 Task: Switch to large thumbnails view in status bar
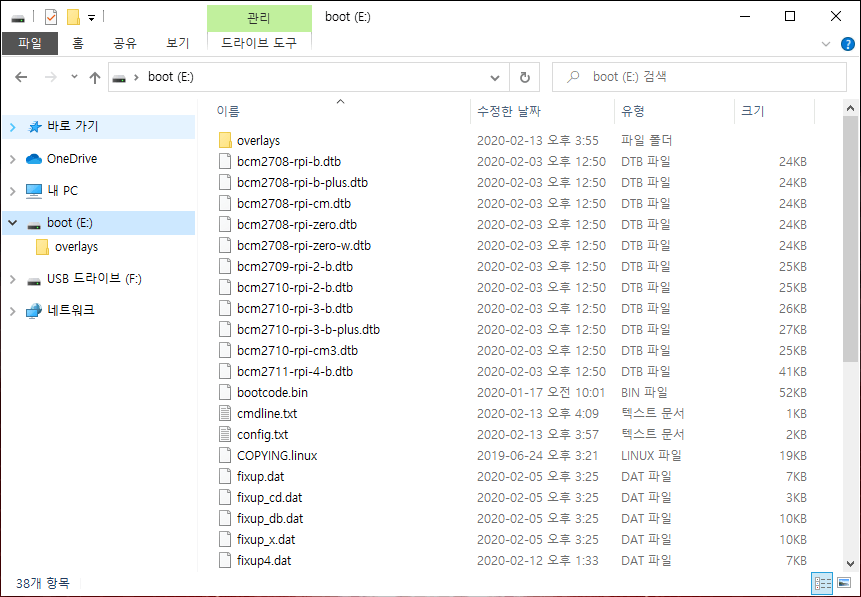[844, 583]
